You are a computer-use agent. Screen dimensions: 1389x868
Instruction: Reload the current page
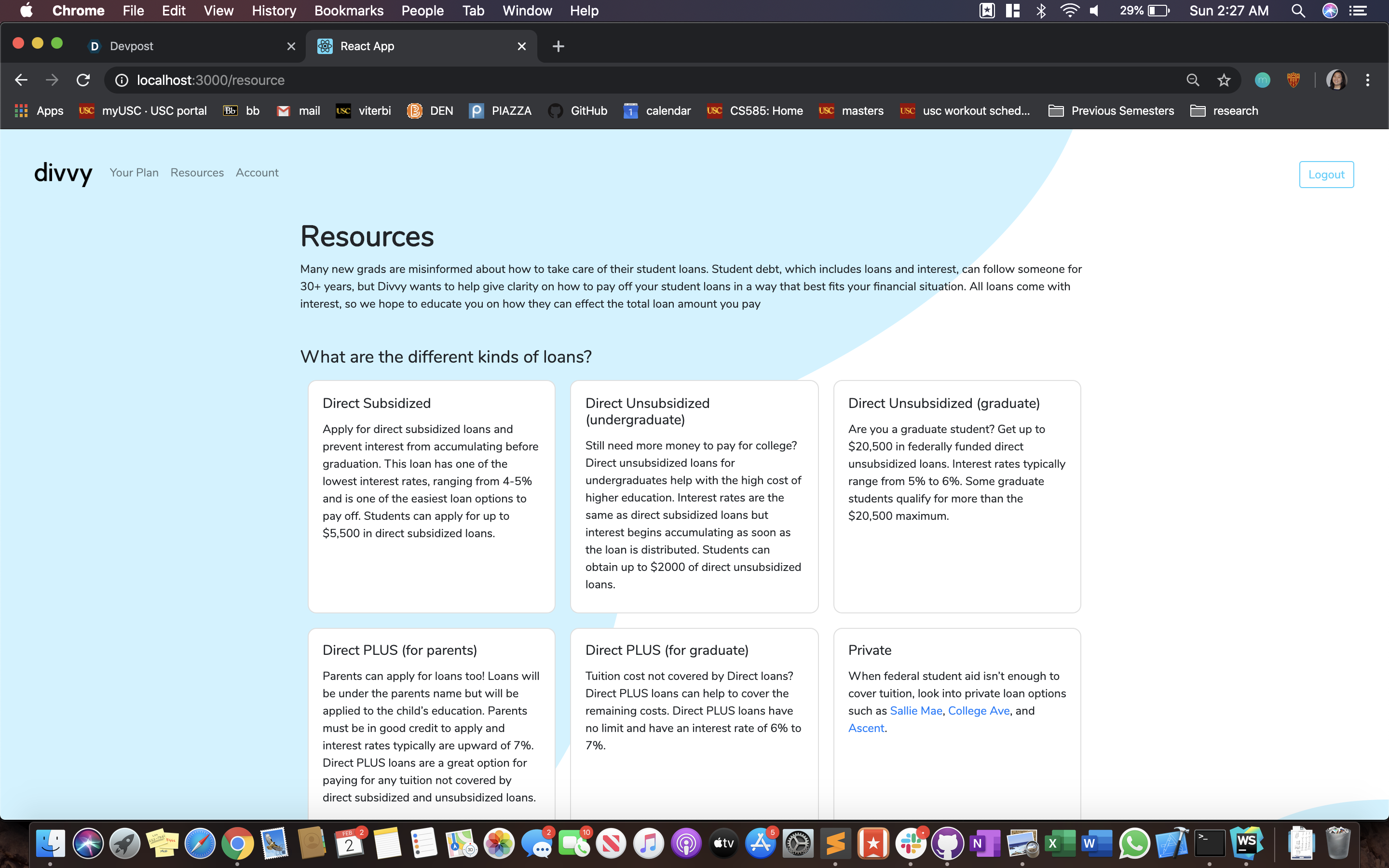point(83,81)
